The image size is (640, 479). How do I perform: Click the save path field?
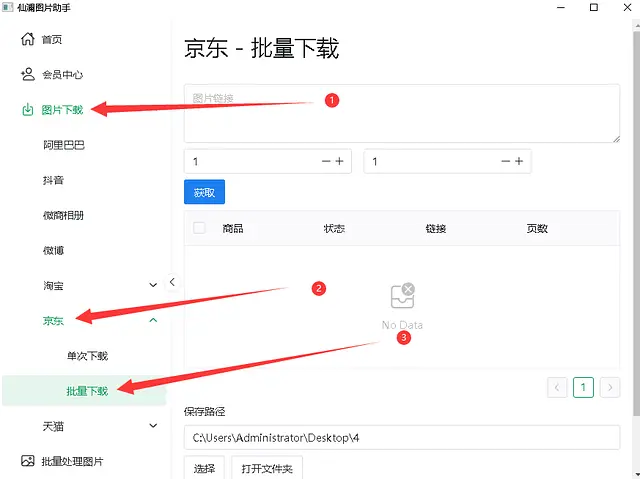pyautogui.click(x=402, y=437)
